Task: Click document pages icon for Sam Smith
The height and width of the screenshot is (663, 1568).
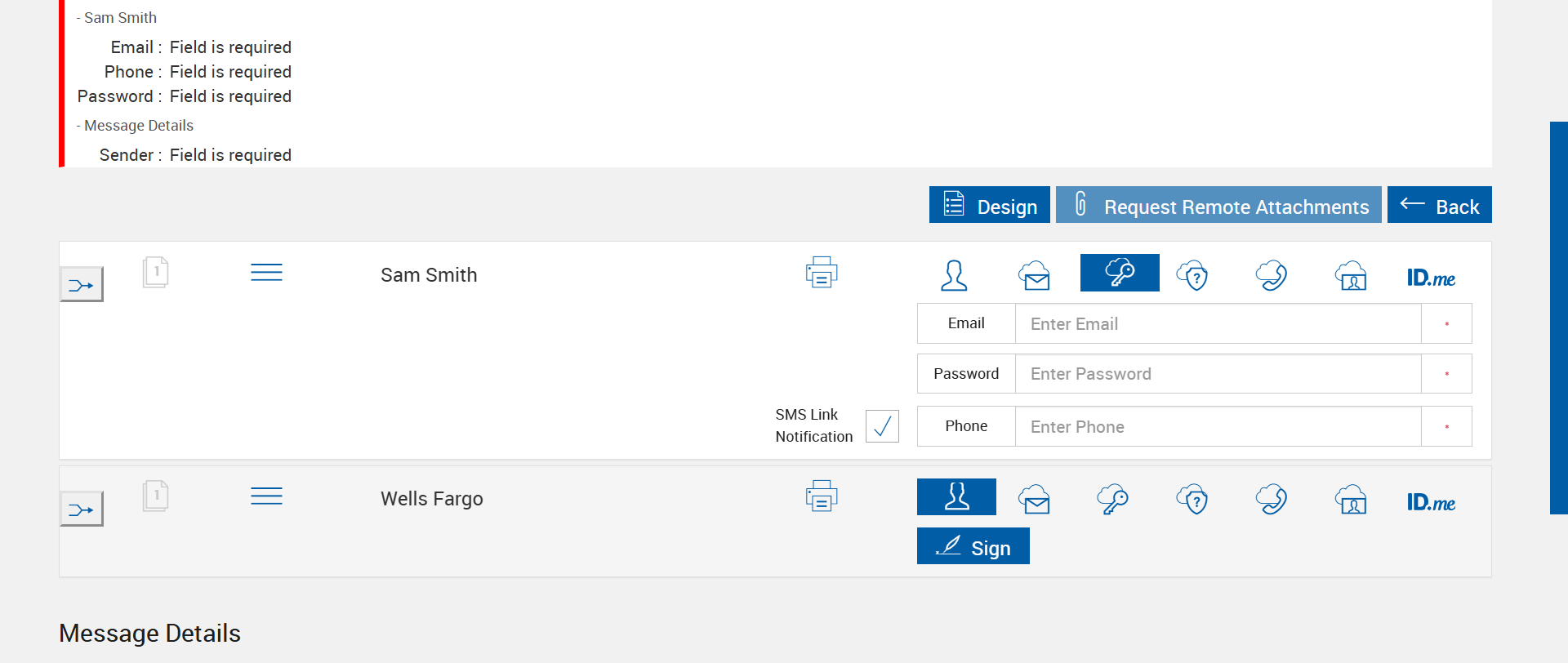Action: coord(155,272)
